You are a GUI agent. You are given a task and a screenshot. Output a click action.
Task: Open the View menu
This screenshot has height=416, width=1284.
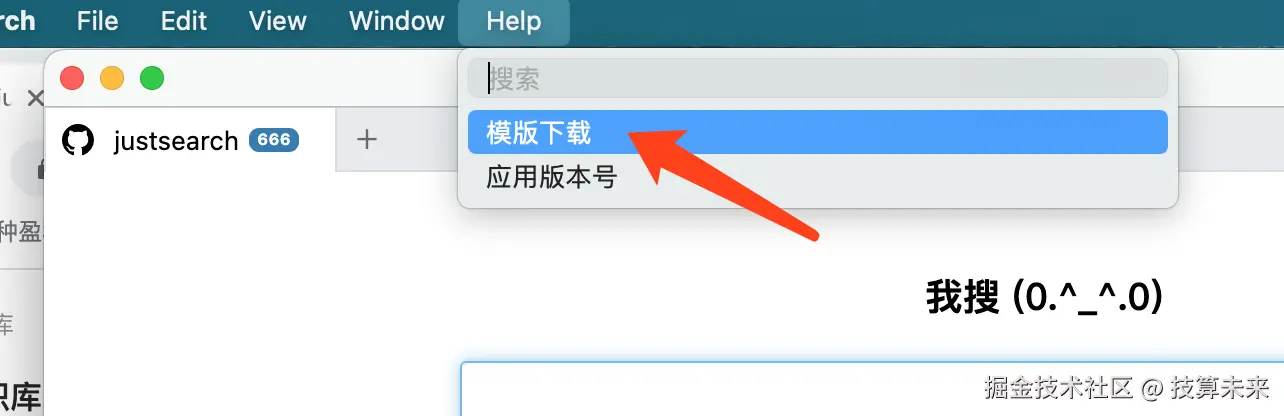278,21
